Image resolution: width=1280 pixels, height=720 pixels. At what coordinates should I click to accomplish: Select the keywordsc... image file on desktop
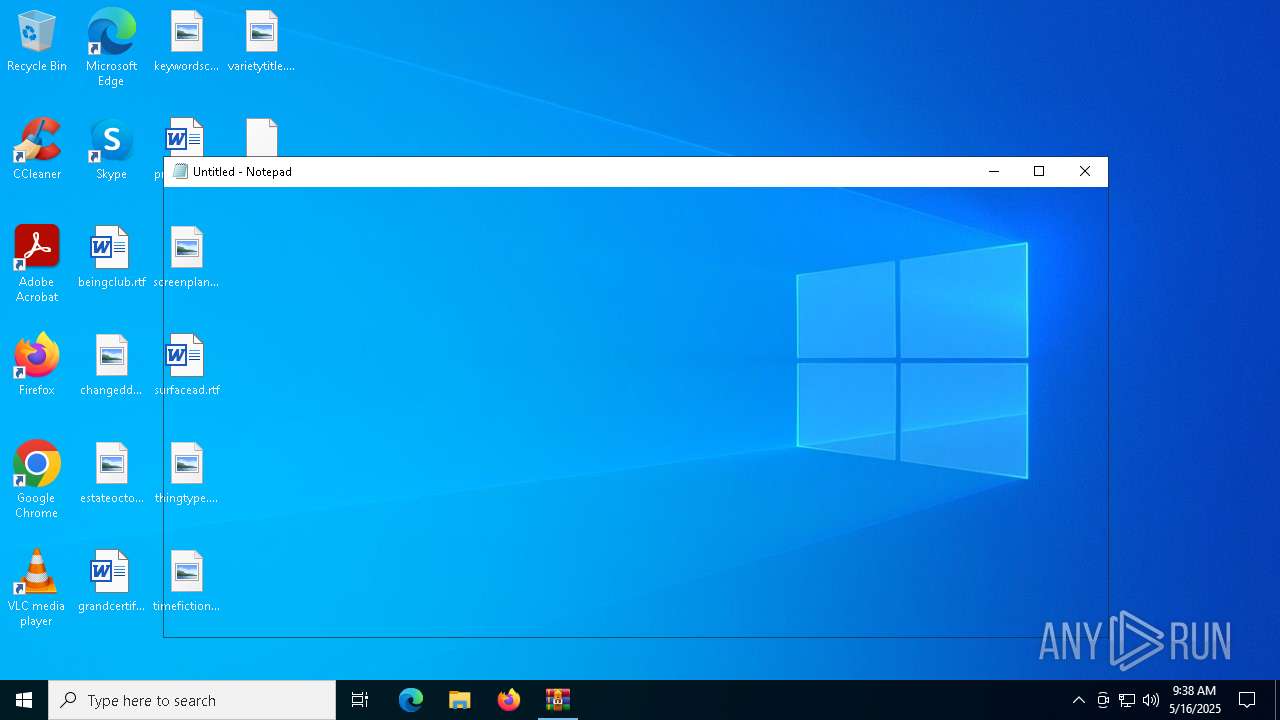point(186,42)
